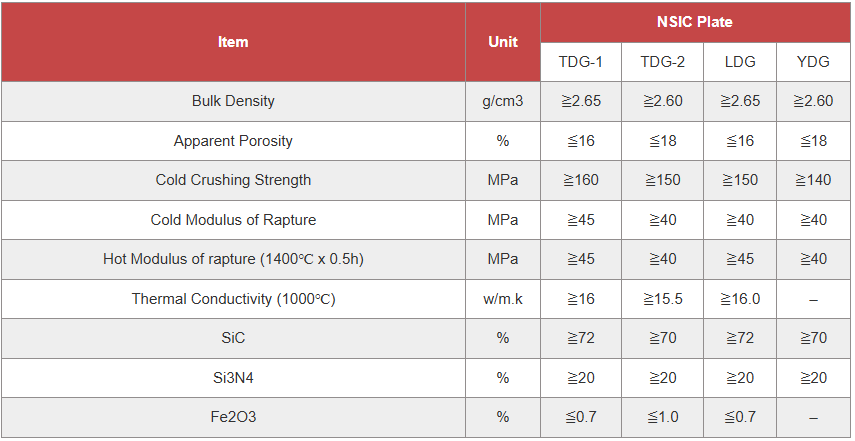Click the ≧160 crushing strength value
This screenshot has height=441, width=855.
click(x=581, y=180)
